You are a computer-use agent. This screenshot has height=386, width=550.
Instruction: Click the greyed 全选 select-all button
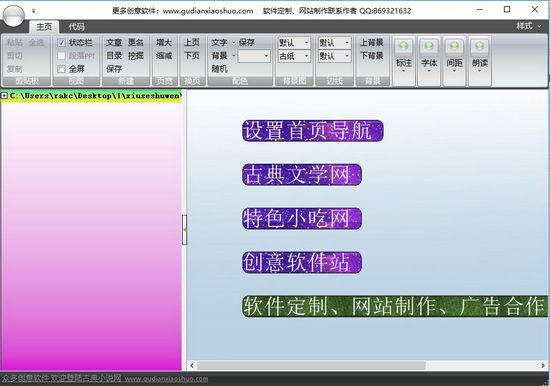click(36, 42)
